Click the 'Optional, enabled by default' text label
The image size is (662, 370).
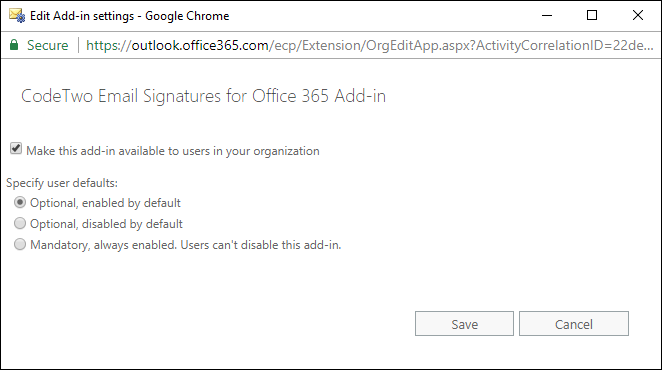point(105,203)
